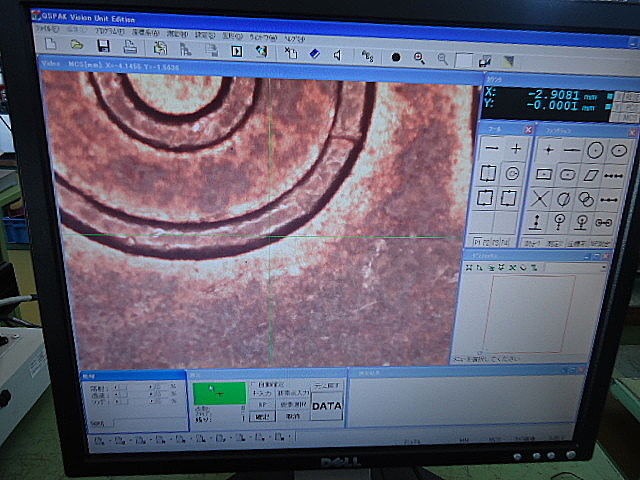
Task: Click the run program play icon
Action: [x=237, y=51]
